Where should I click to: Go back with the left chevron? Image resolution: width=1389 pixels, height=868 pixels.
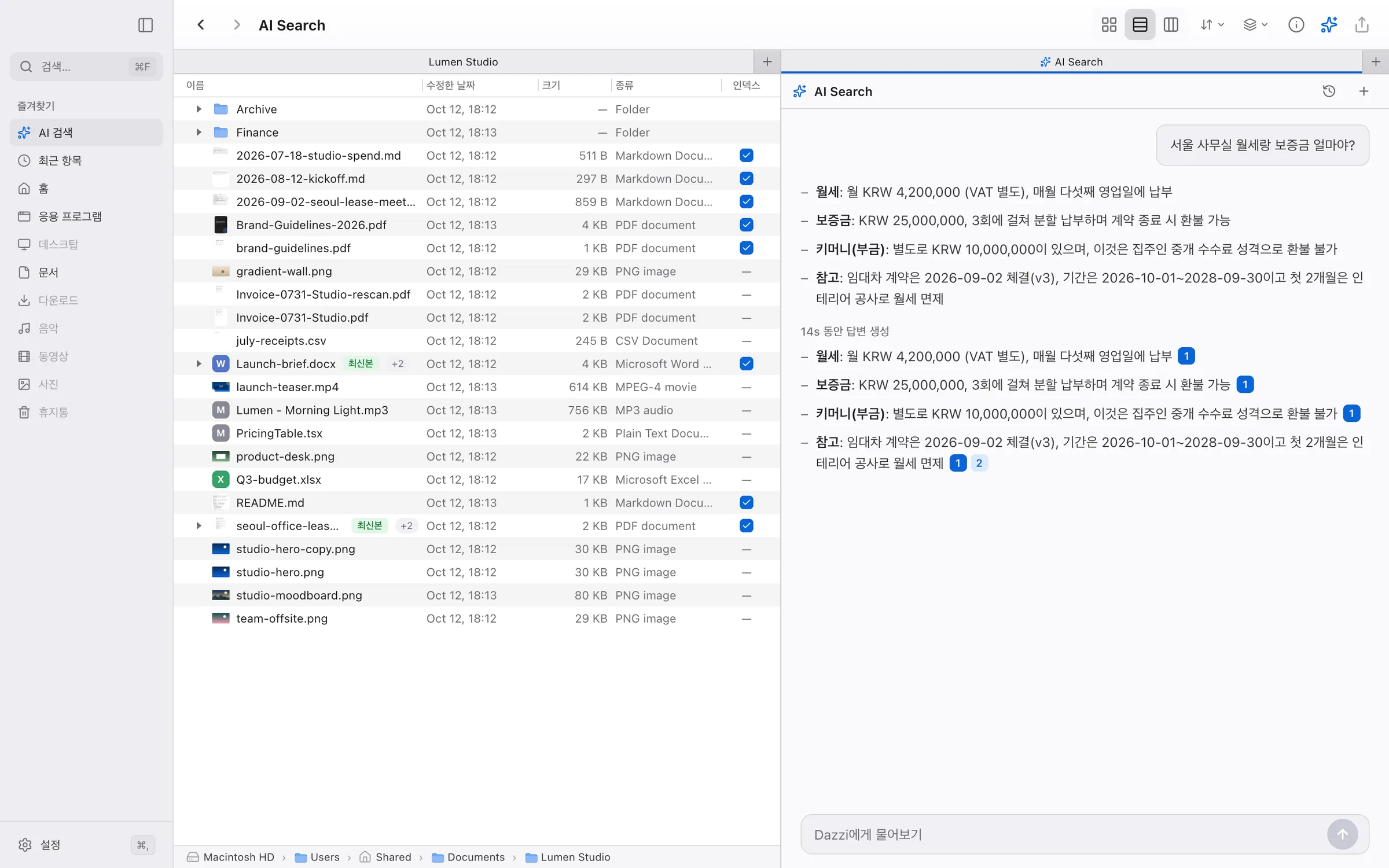coord(201,25)
